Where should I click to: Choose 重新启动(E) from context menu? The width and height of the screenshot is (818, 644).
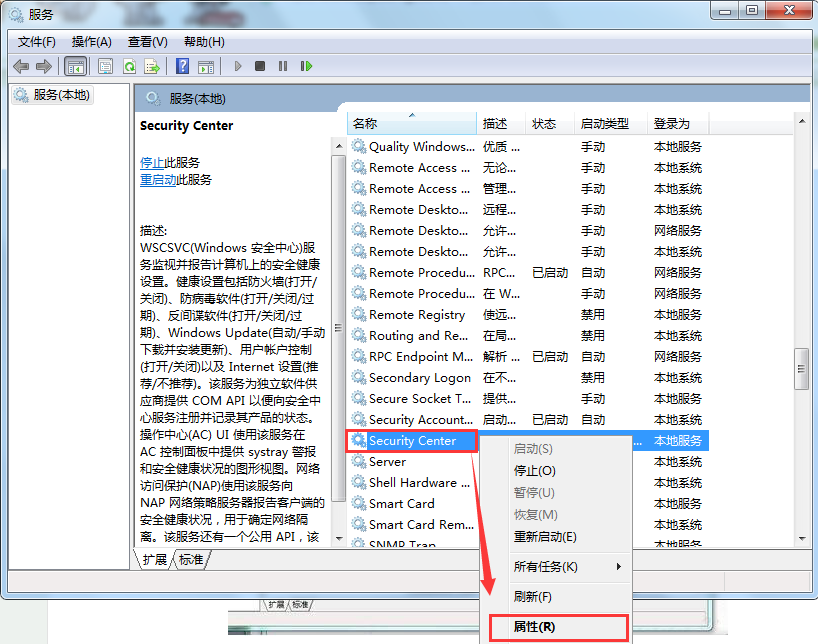pyautogui.click(x=544, y=537)
